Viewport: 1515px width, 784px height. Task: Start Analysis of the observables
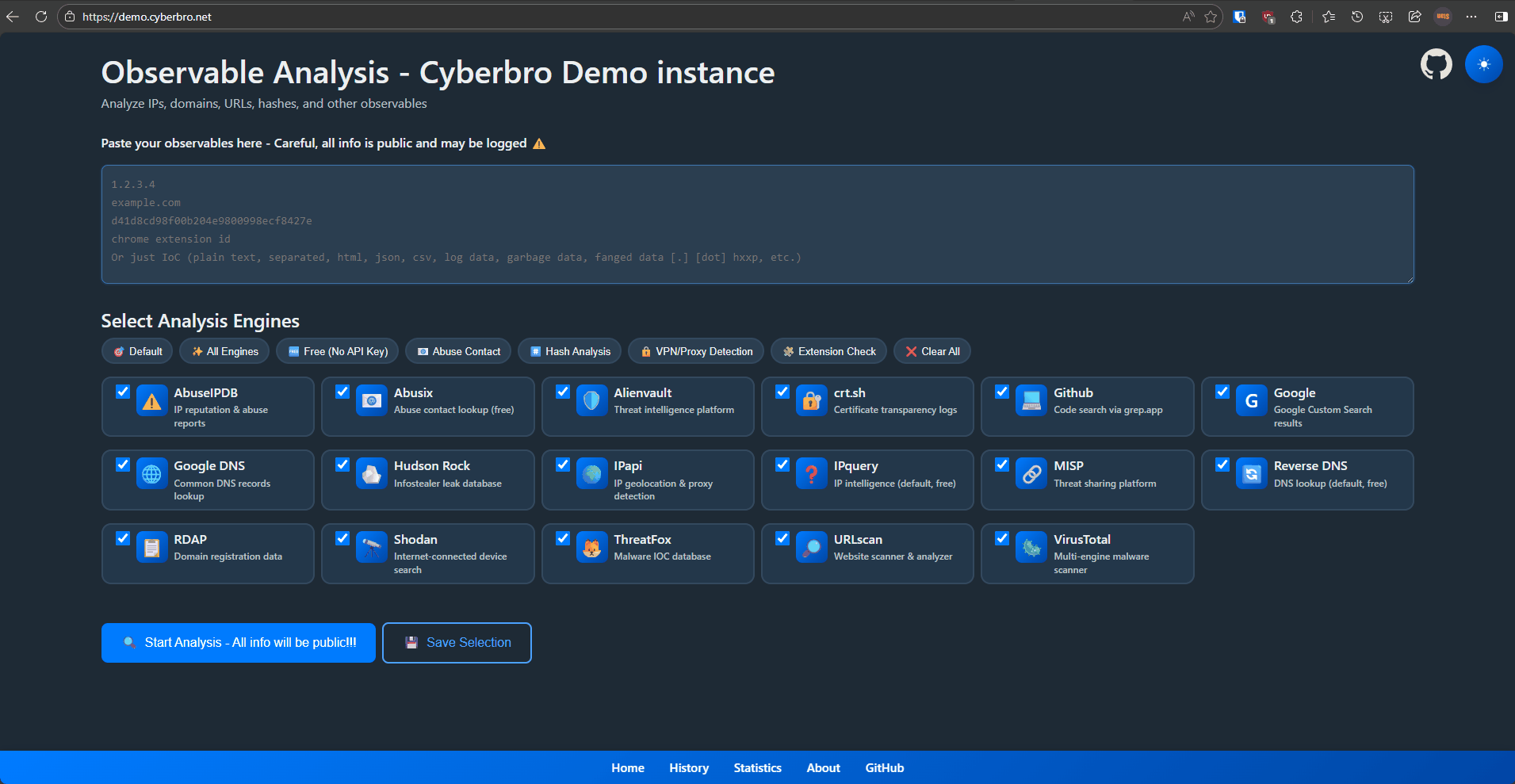click(x=239, y=643)
